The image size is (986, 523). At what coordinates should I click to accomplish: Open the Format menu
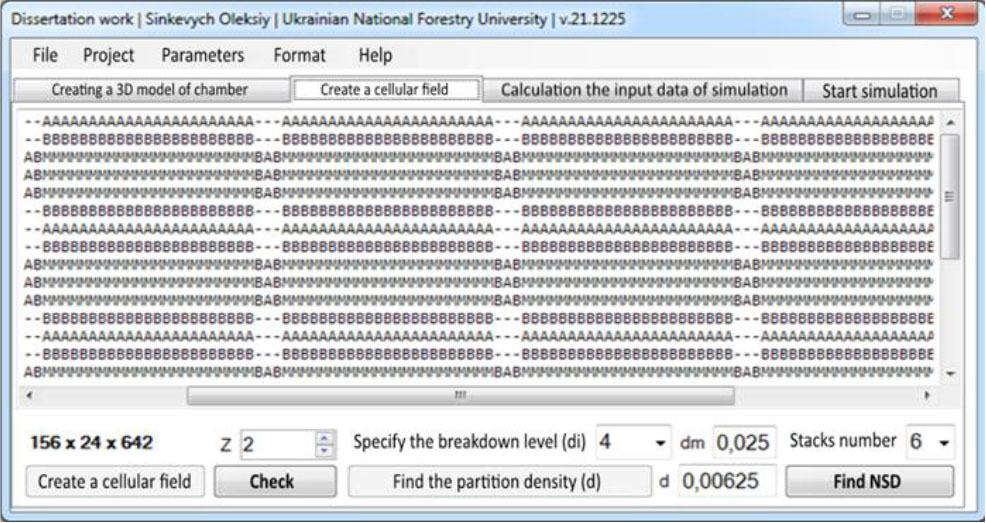tap(299, 55)
